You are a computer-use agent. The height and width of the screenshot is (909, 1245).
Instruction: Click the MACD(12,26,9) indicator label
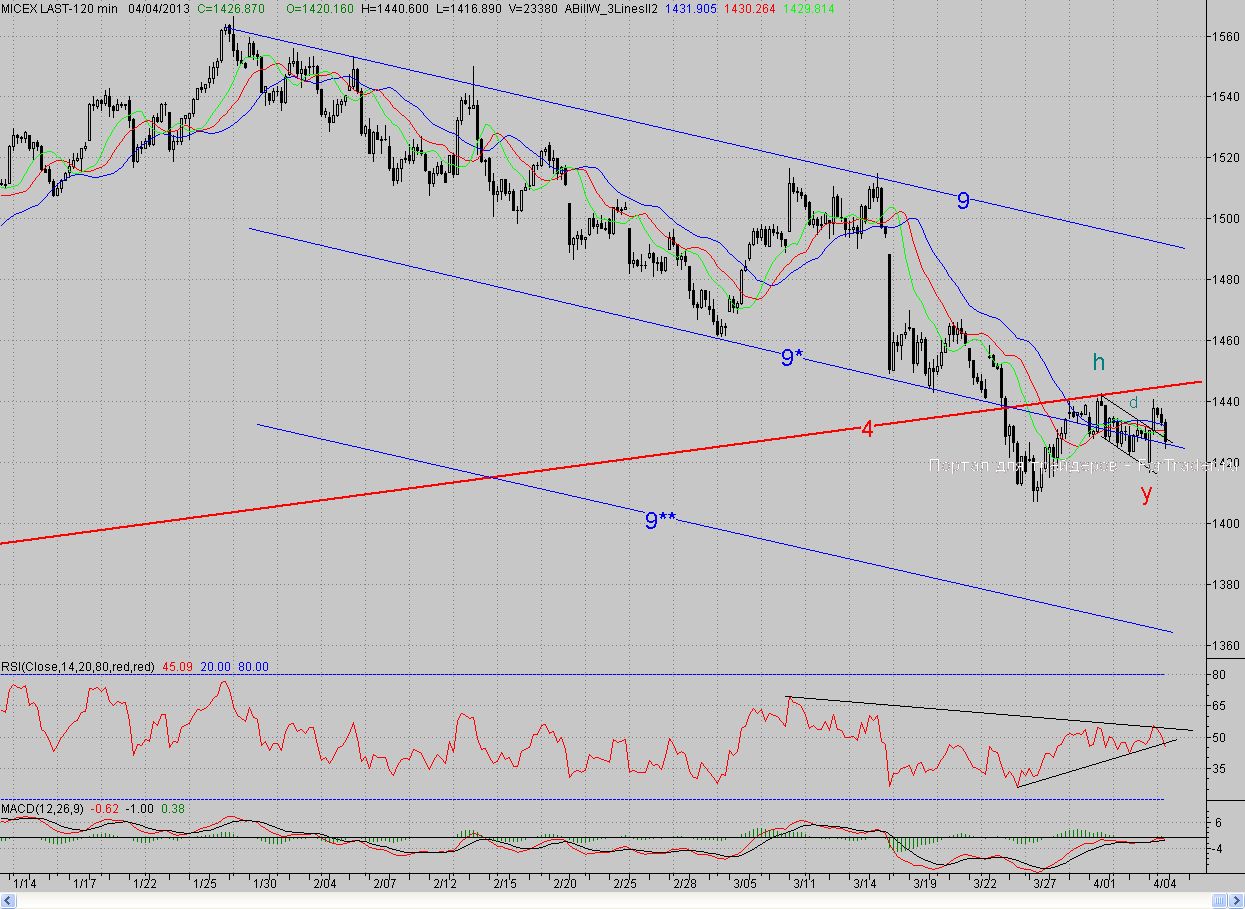[42, 808]
